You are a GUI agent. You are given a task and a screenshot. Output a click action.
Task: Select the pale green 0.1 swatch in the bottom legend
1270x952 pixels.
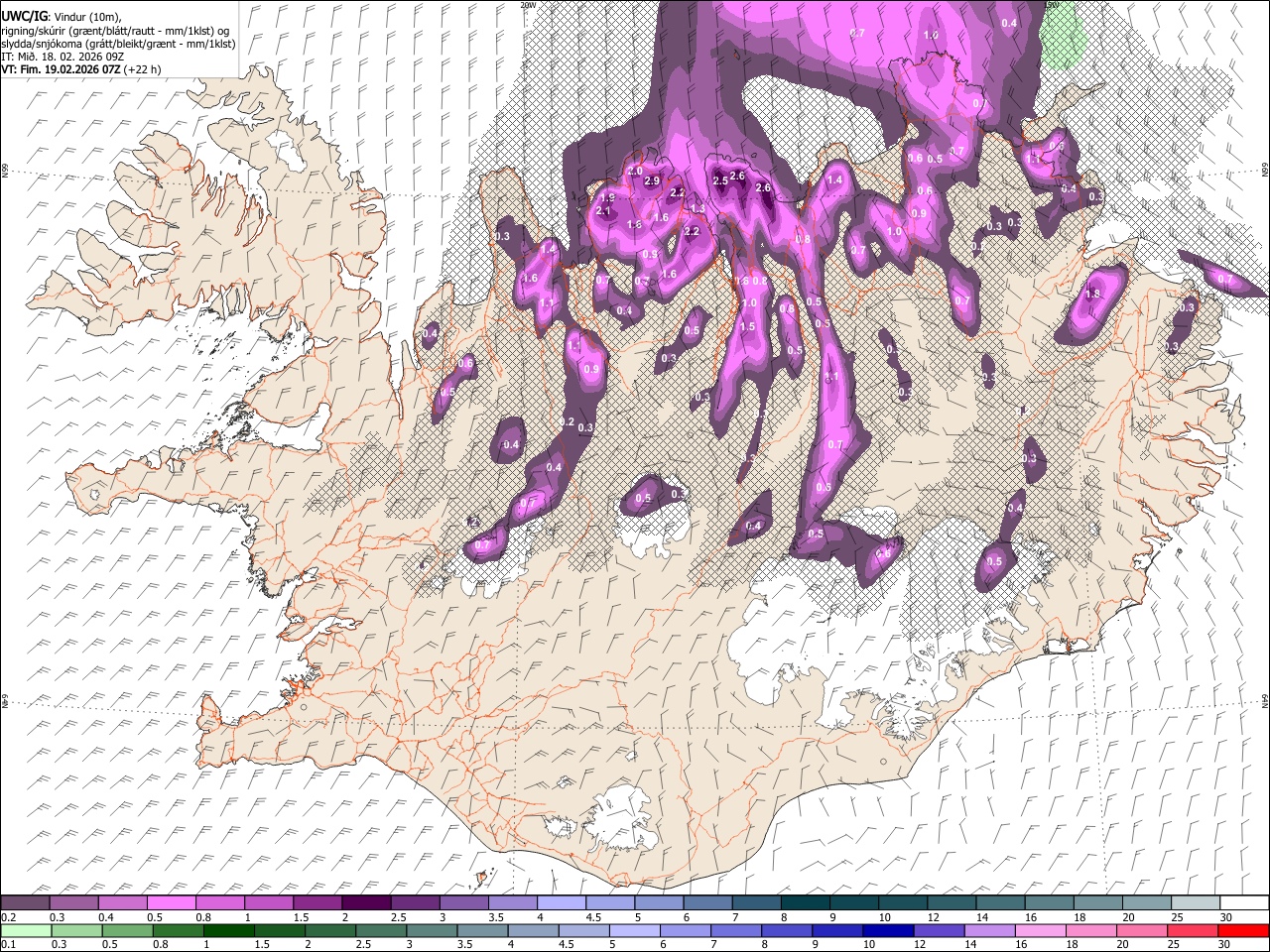[26, 930]
